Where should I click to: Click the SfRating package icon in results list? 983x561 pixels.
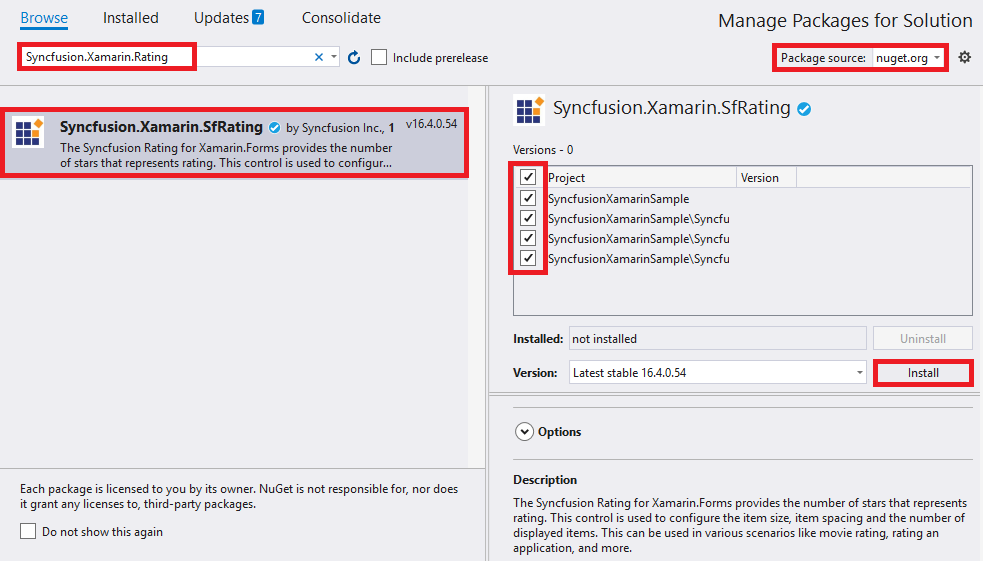(28, 133)
